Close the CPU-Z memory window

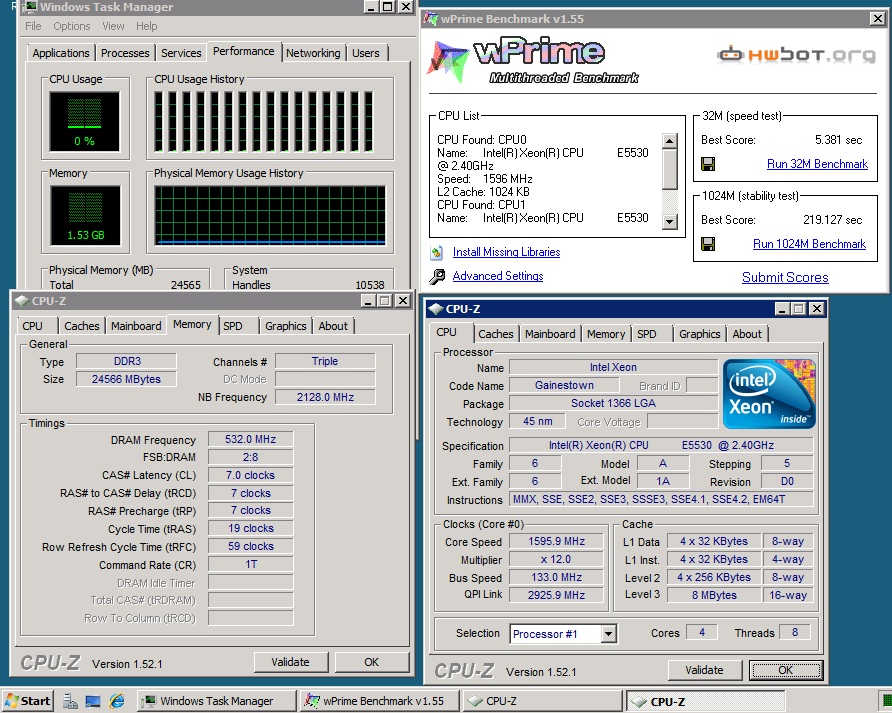click(x=403, y=300)
